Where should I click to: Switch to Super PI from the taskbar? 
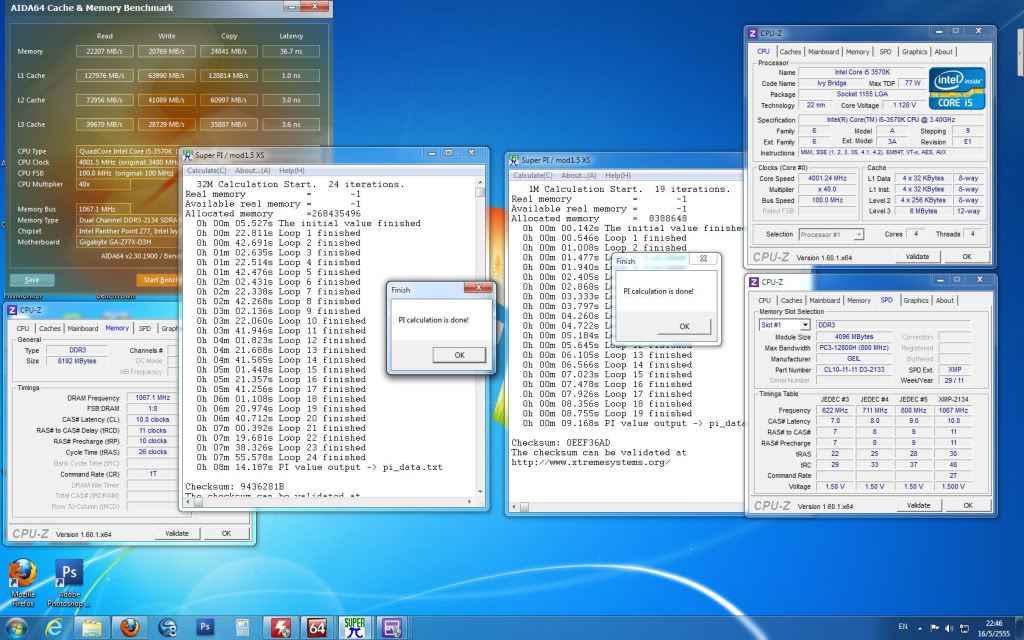coord(355,628)
